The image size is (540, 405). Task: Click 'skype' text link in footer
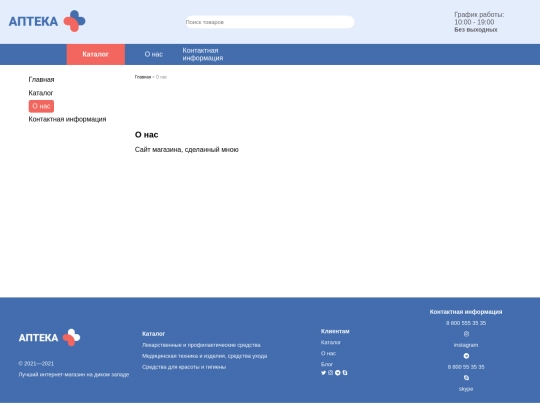tap(466, 389)
